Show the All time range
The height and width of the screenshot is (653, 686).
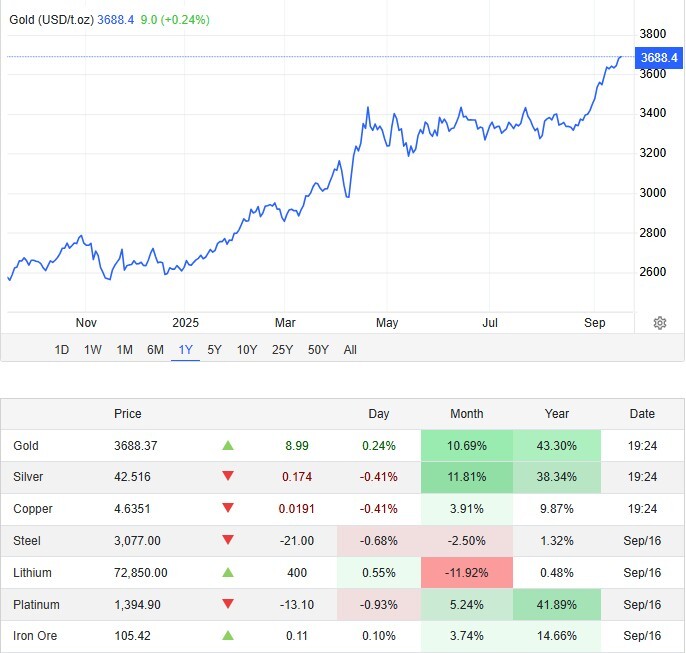pyautogui.click(x=349, y=350)
